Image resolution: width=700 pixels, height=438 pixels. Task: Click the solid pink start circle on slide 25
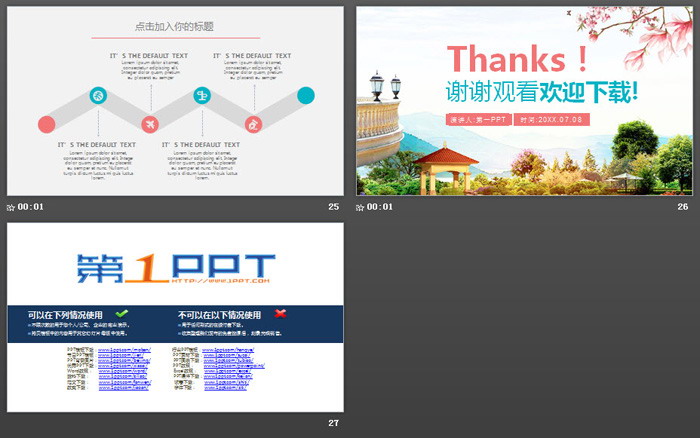click(46, 124)
